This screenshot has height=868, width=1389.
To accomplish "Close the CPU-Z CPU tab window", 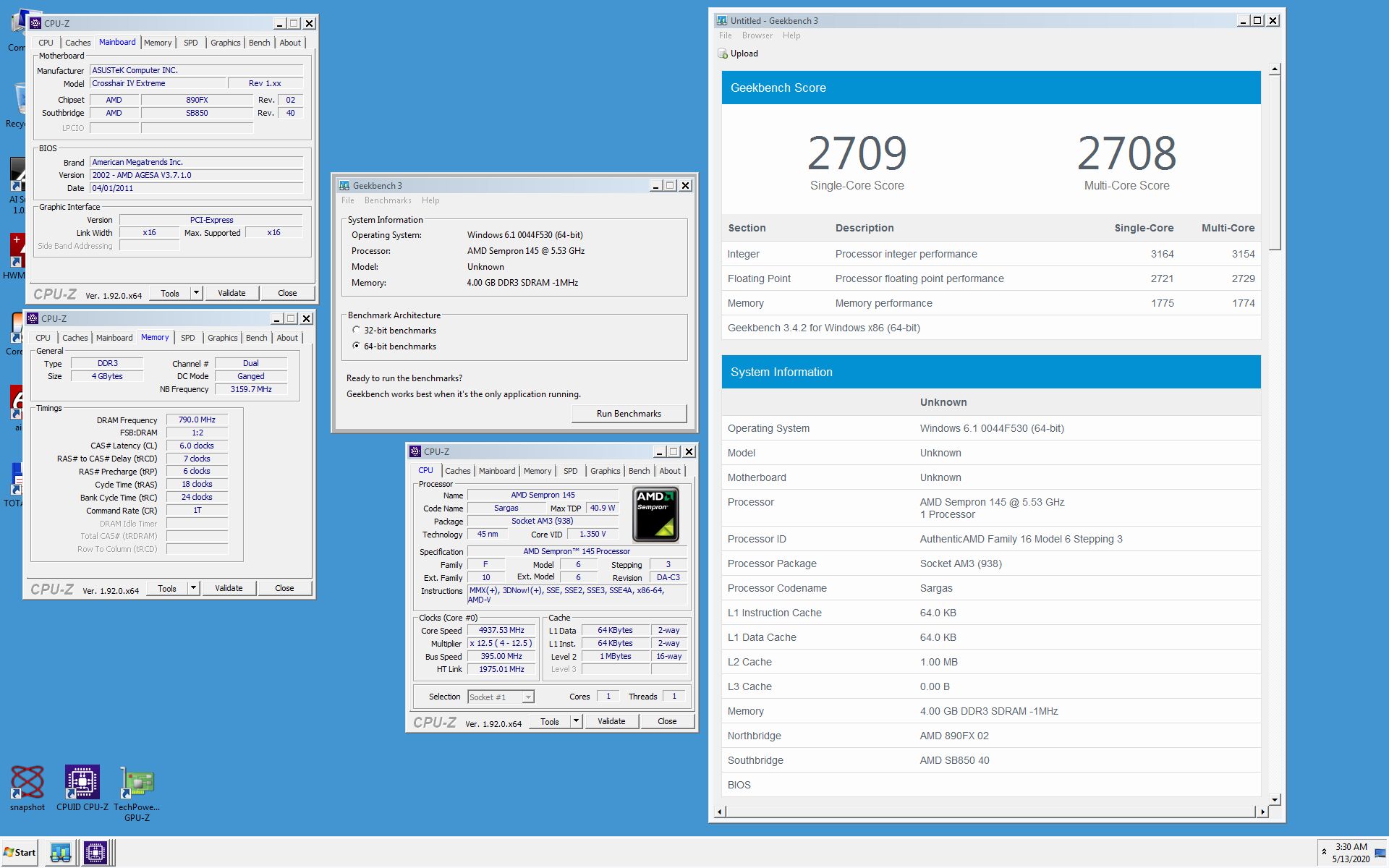I will pos(689,452).
